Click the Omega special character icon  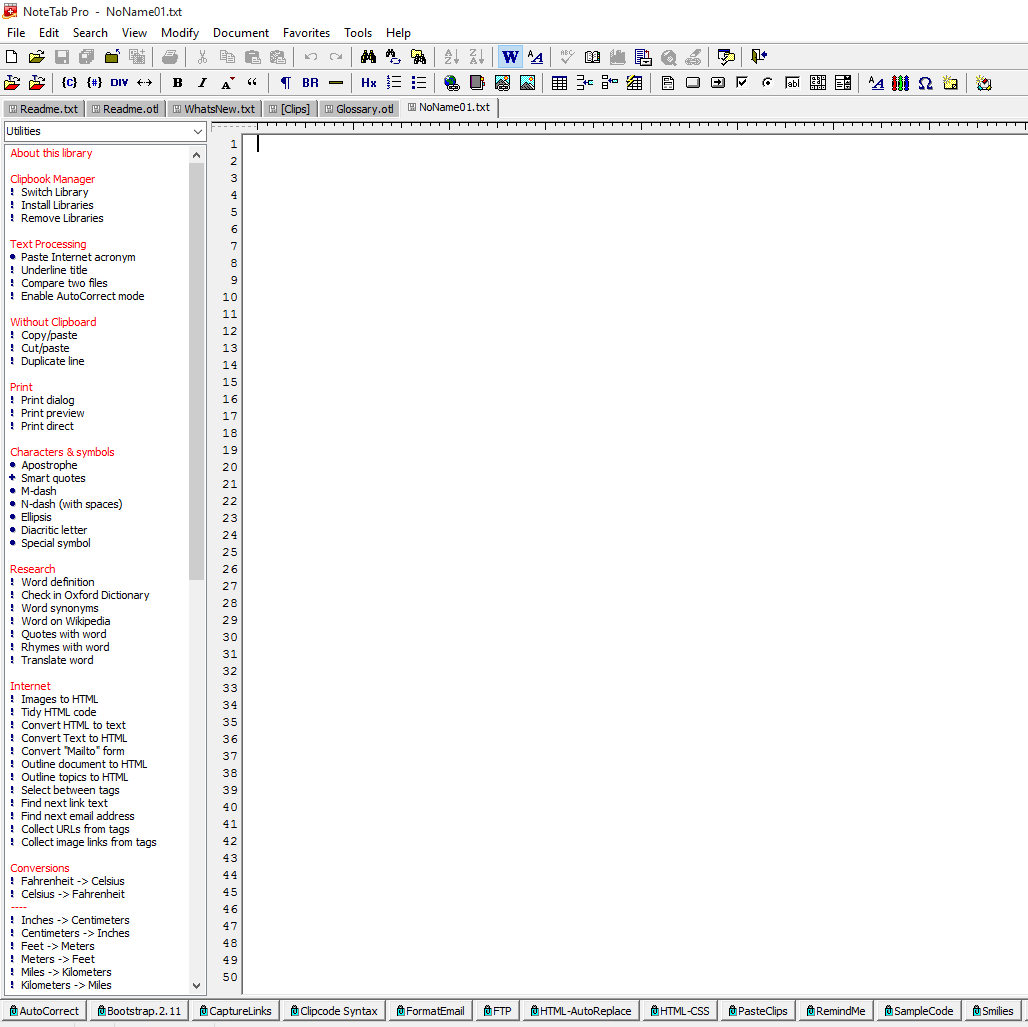point(925,83)
